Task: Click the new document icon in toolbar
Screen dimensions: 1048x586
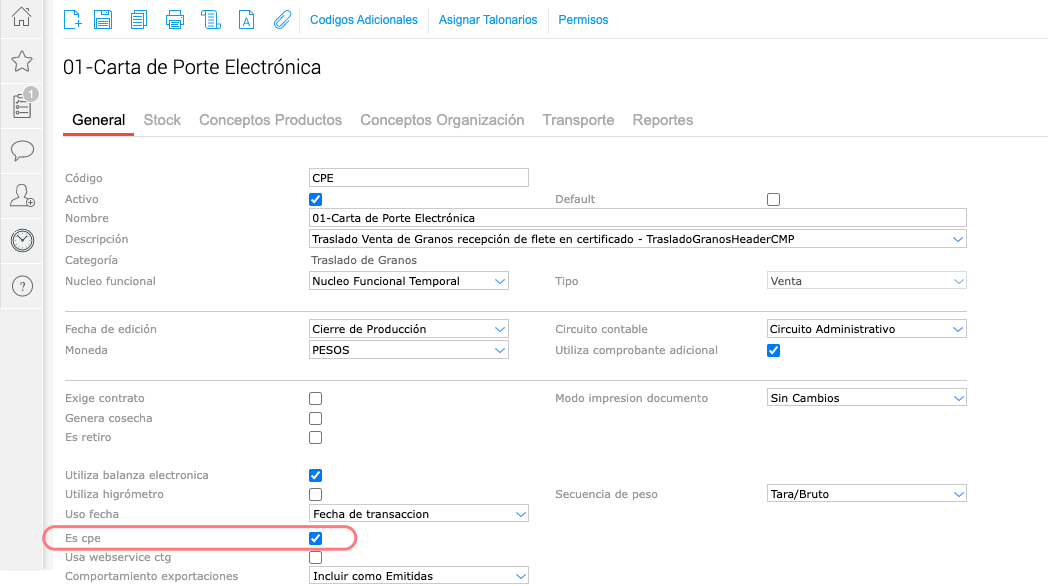Action: tap(72, 19)
